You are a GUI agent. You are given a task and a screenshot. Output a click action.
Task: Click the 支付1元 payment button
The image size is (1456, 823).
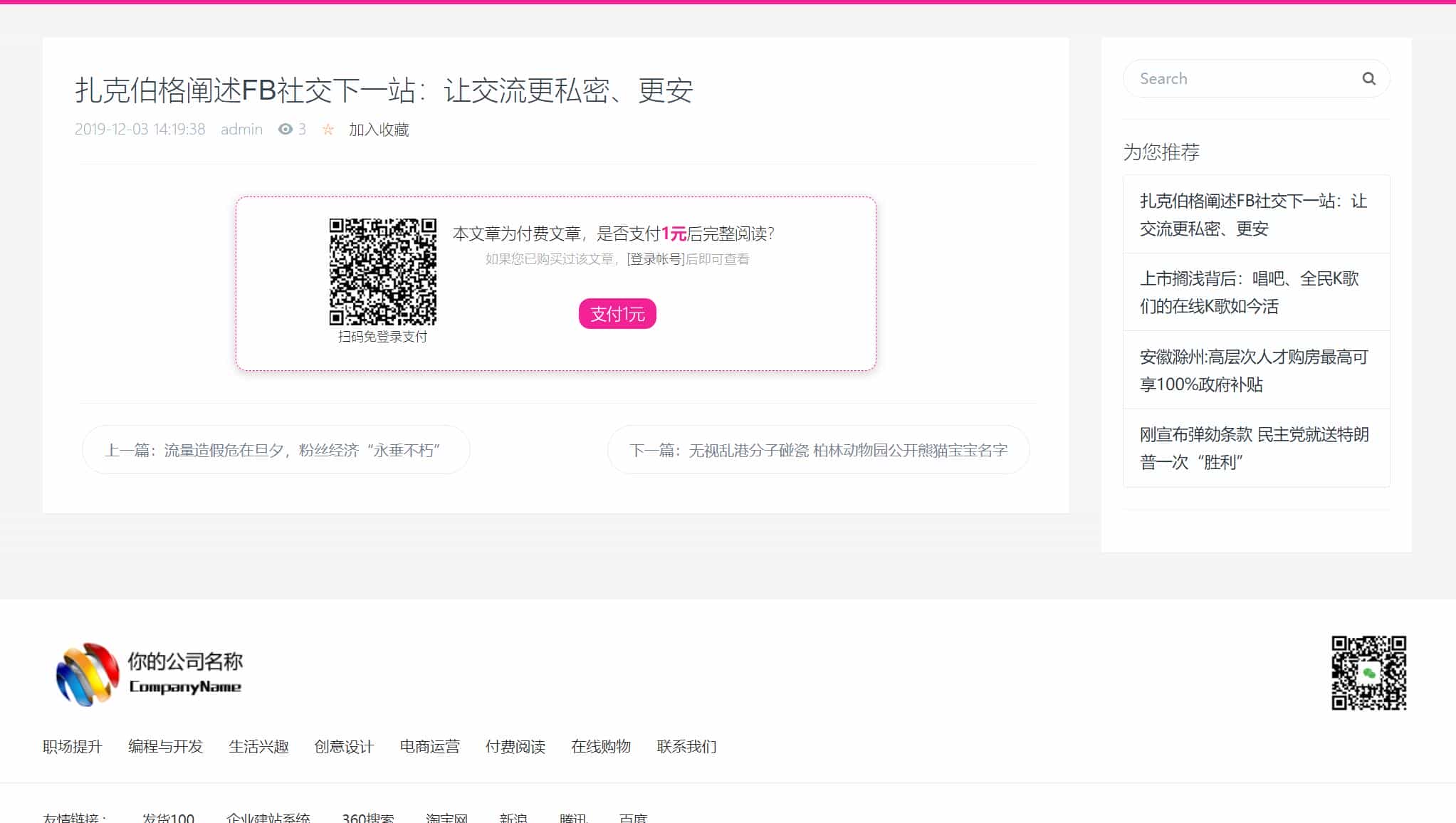click(617, 313)
